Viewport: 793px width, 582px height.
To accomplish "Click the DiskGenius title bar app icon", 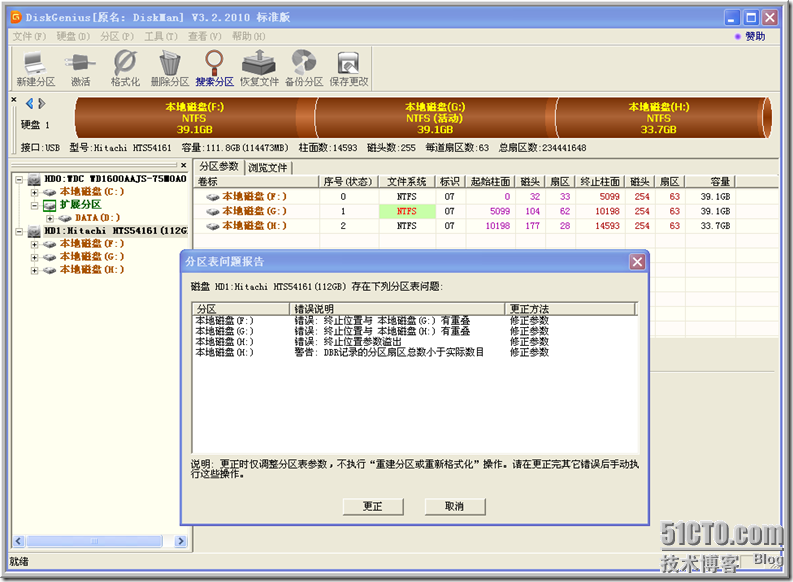I will (16, 18).
